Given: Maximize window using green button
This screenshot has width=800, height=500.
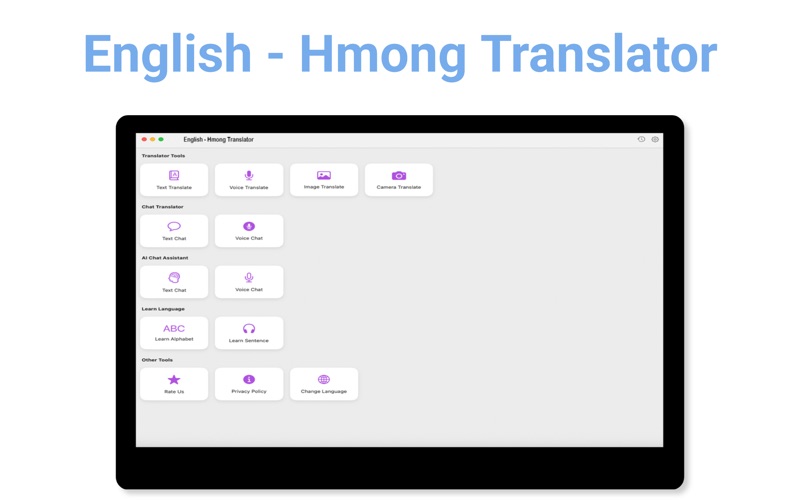Looking at the screenshot, I should coord(161,139).
